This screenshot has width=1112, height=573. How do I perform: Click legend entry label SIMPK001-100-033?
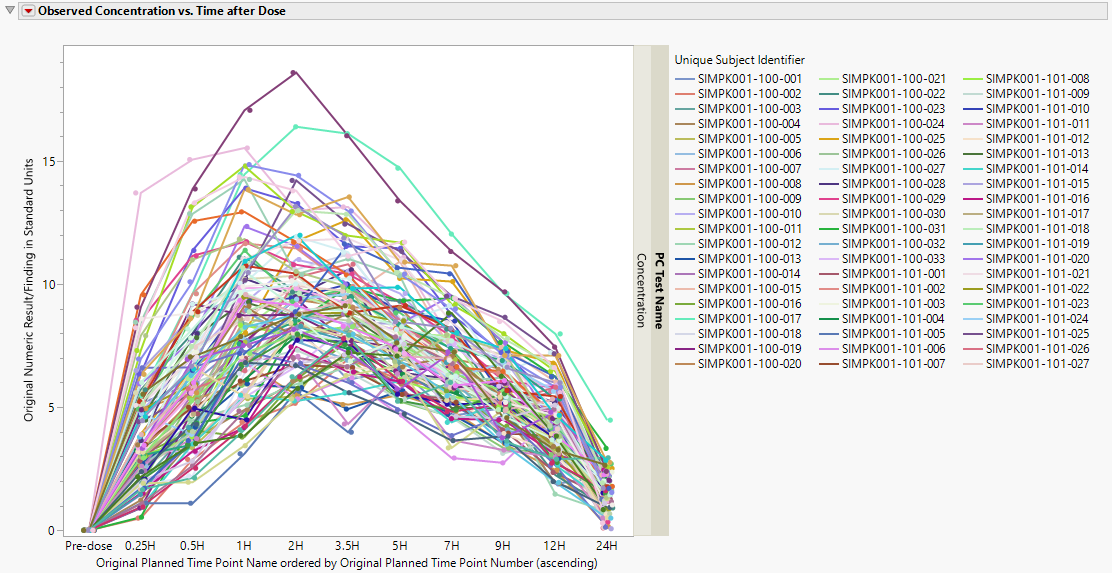click(x=893, y=259)
